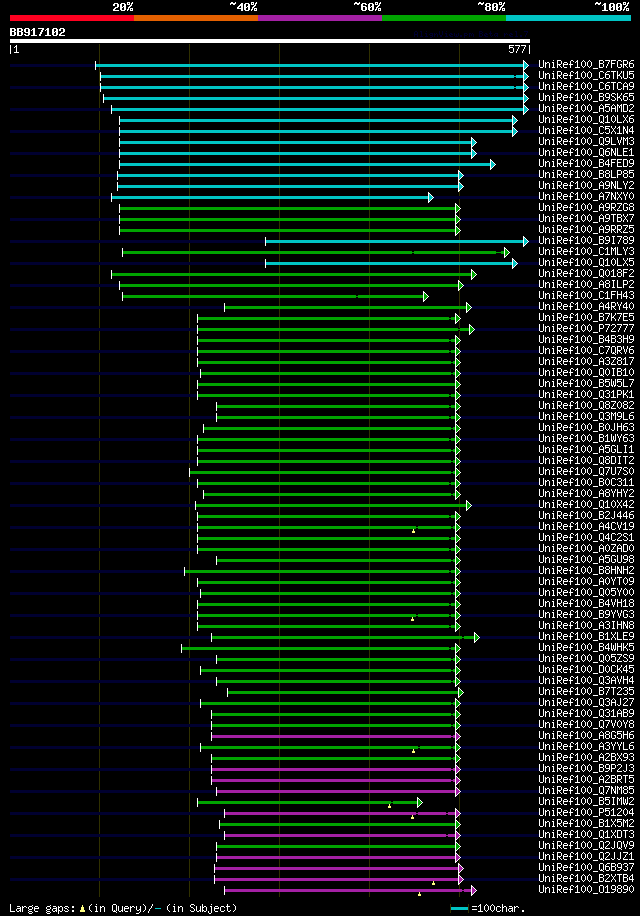Click arrowhead of the UniRef100_A7NXY0 alignment

coord(431,197)
